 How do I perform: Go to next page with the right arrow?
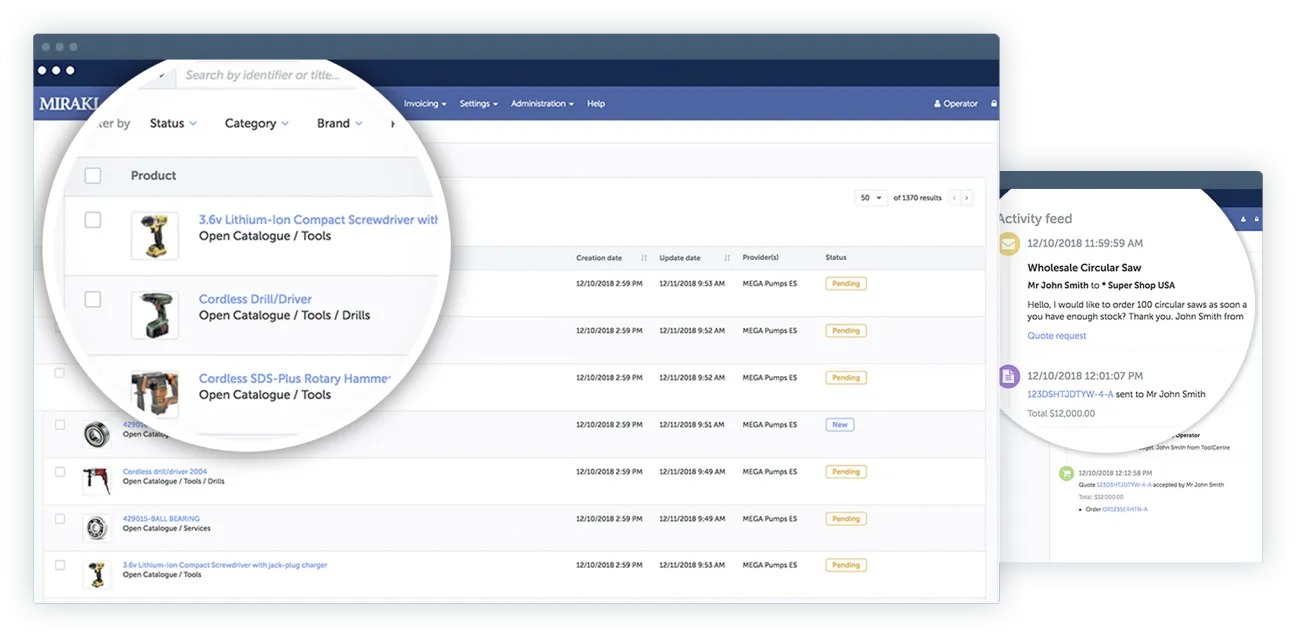pos(966,197)
